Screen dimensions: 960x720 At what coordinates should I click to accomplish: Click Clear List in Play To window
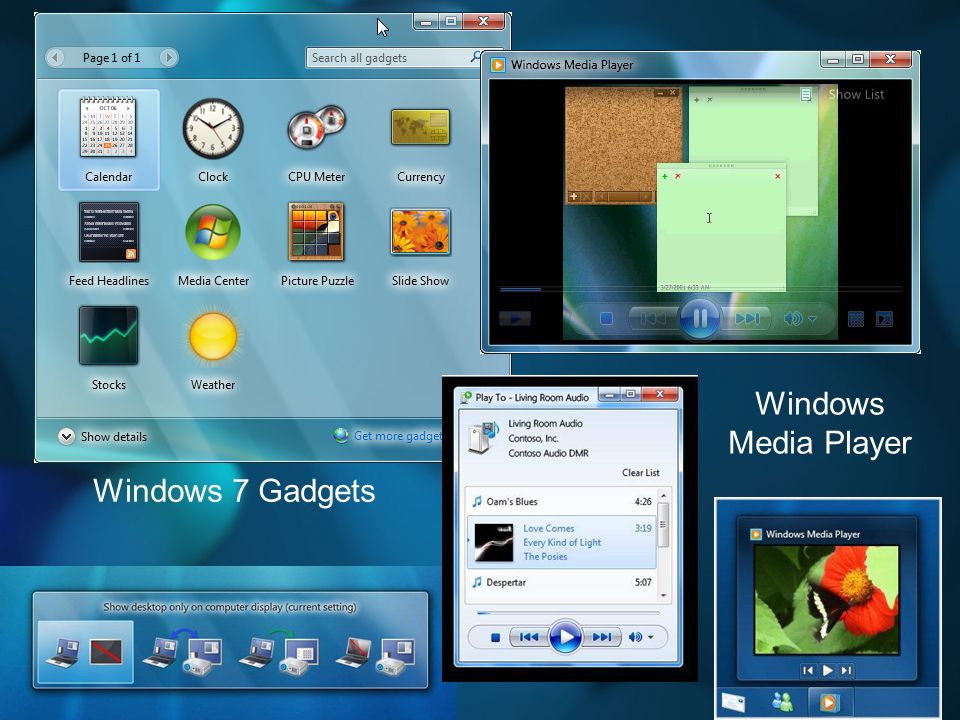[x=640, y=473]
